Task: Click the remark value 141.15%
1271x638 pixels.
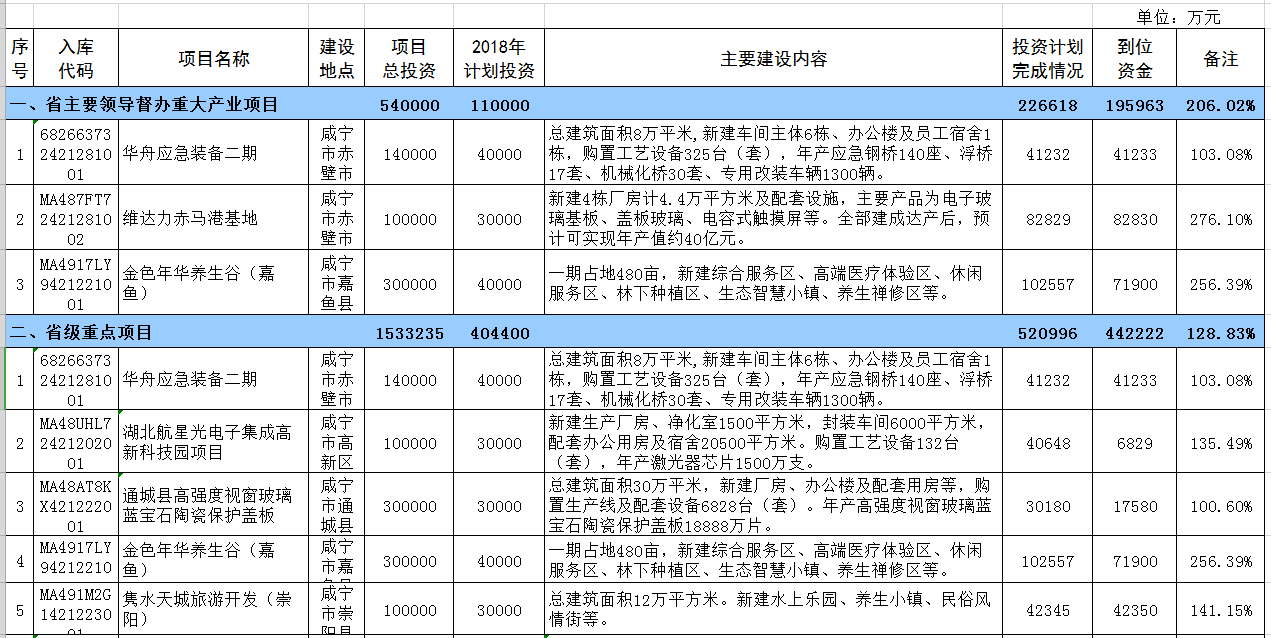Action: pyautogui.click(x=1221, y=611)
